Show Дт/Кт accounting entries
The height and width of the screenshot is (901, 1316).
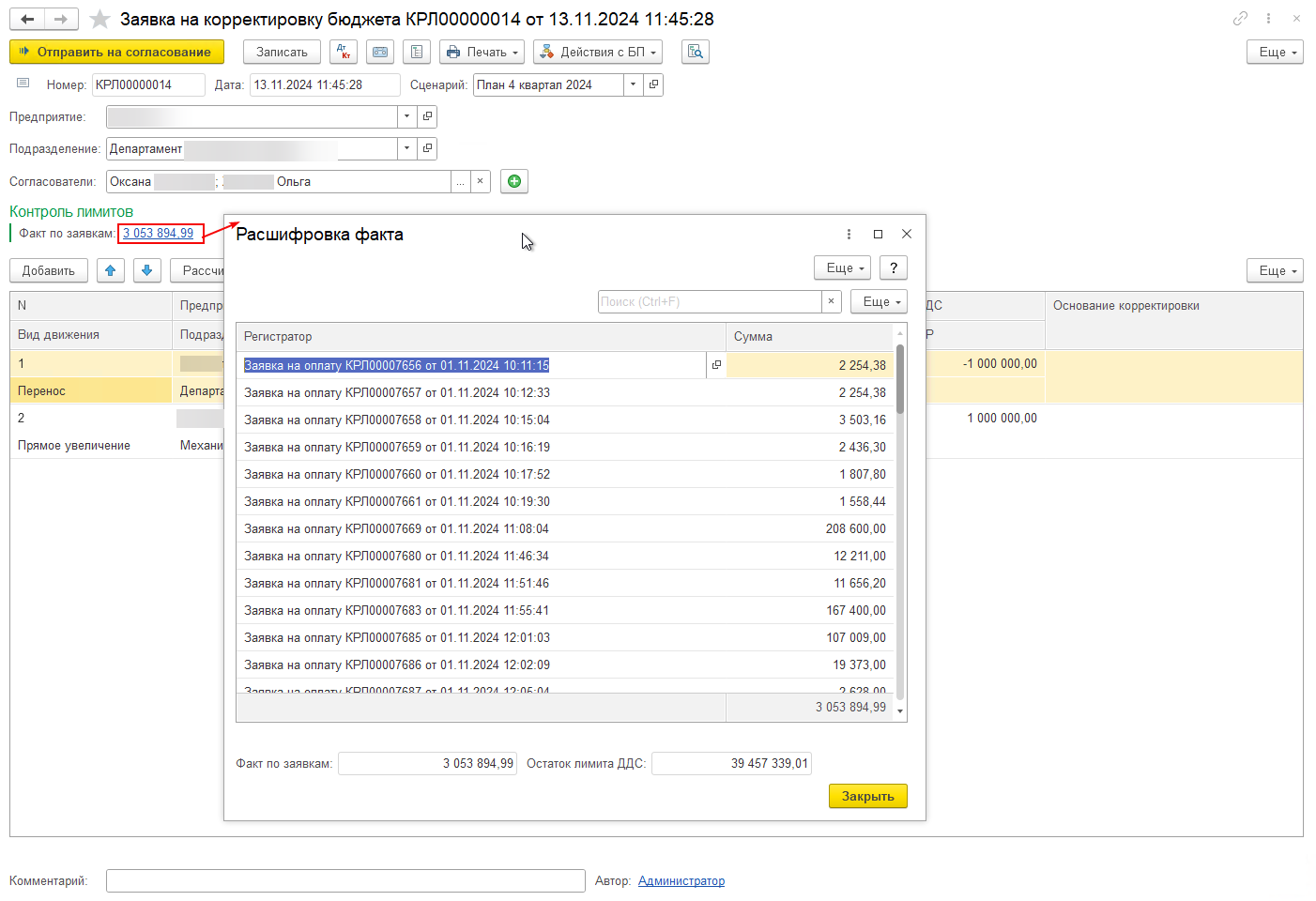click(344, 52)
